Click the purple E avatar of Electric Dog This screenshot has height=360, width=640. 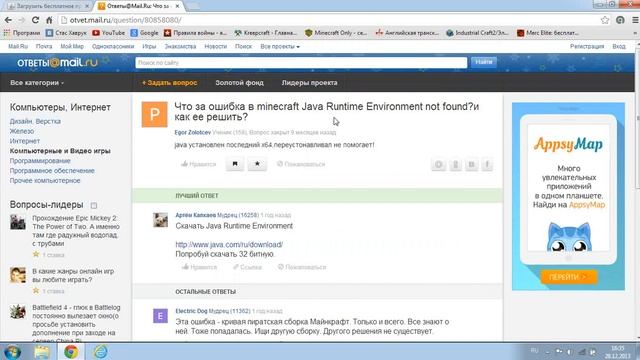[x=160, y=316]
